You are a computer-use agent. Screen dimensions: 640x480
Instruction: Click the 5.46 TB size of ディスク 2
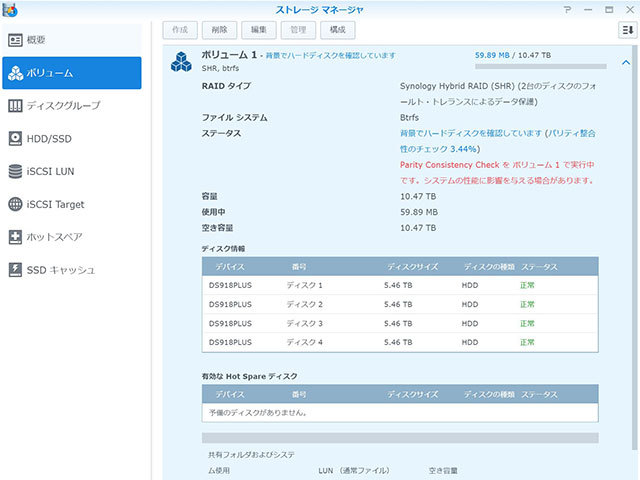point(398,304)
